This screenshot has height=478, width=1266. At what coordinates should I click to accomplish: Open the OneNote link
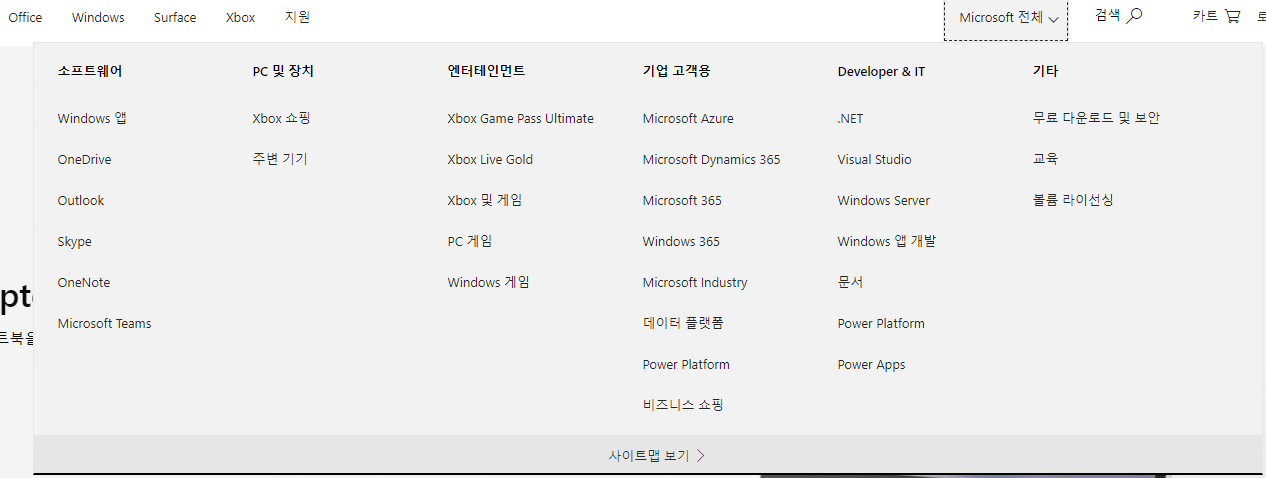(x=84, y=282)
